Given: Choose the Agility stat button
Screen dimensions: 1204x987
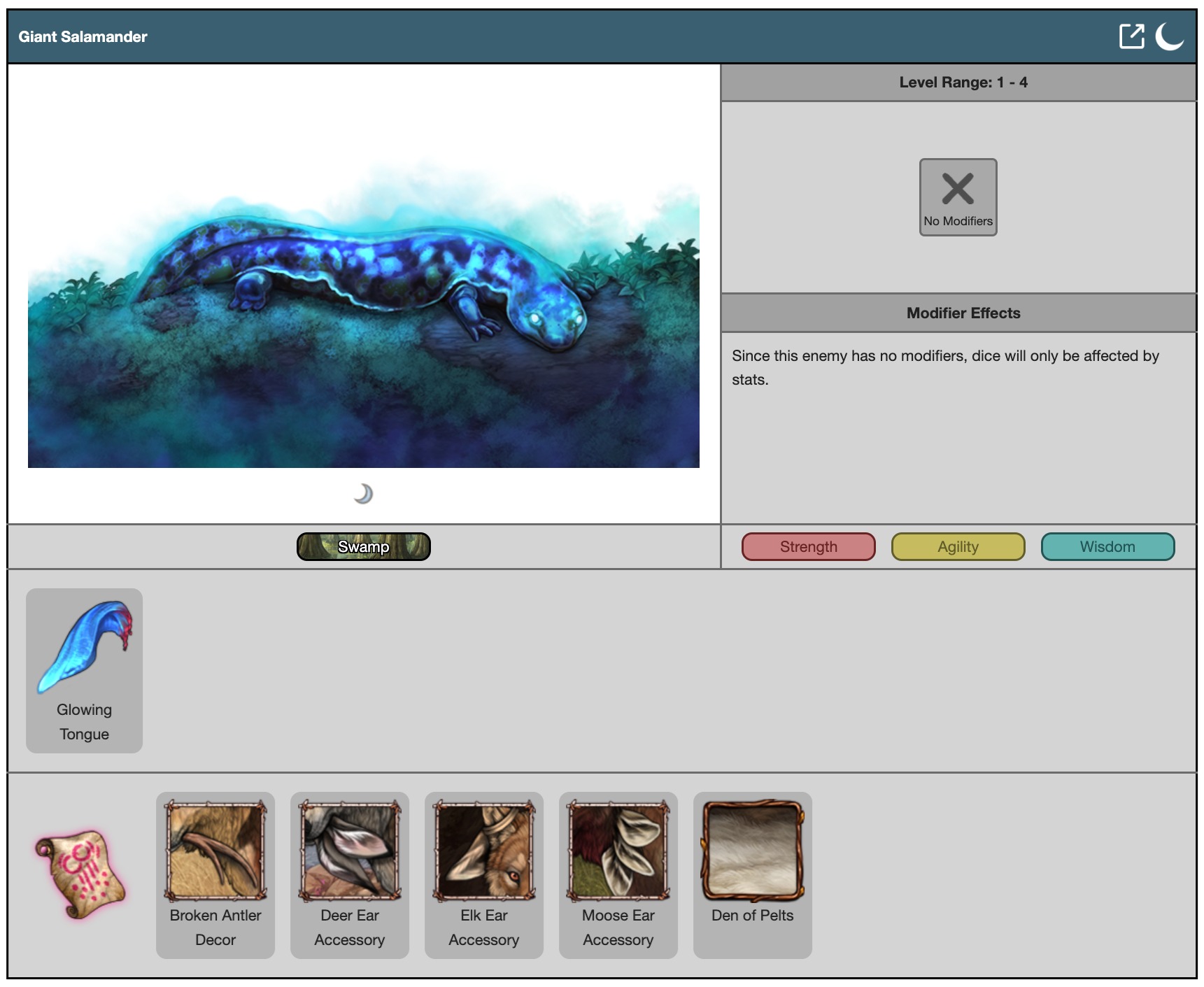Looking at the screenshot, I should [x=958, y=547].
